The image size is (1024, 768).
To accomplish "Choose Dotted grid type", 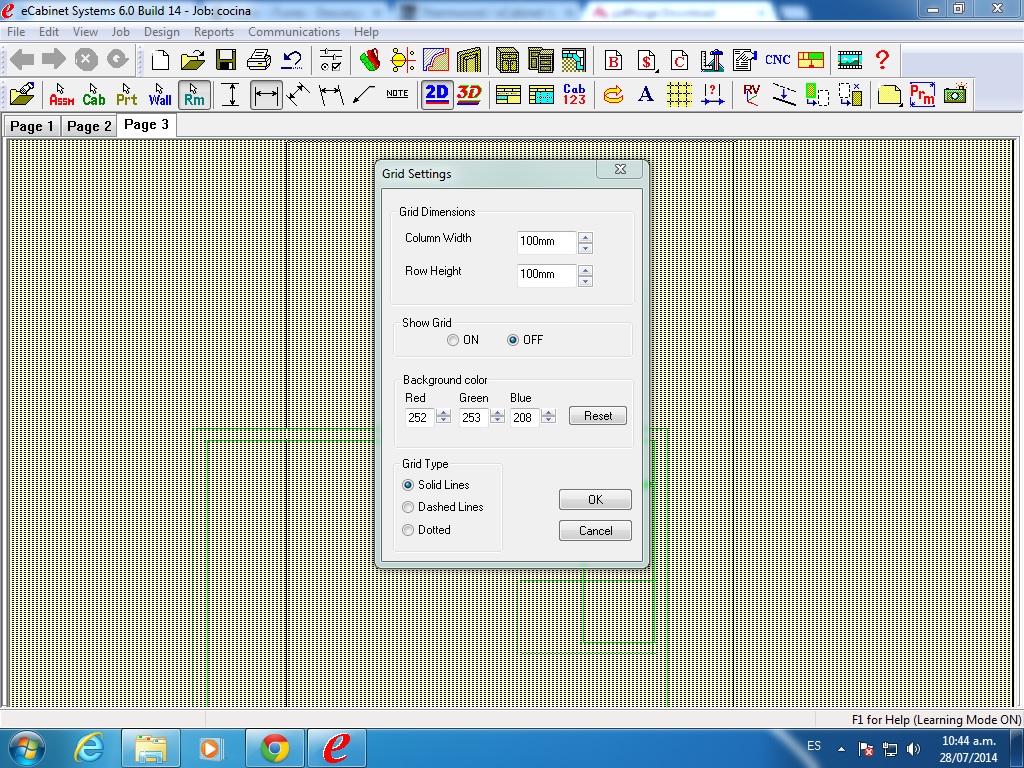I will 408,530.
